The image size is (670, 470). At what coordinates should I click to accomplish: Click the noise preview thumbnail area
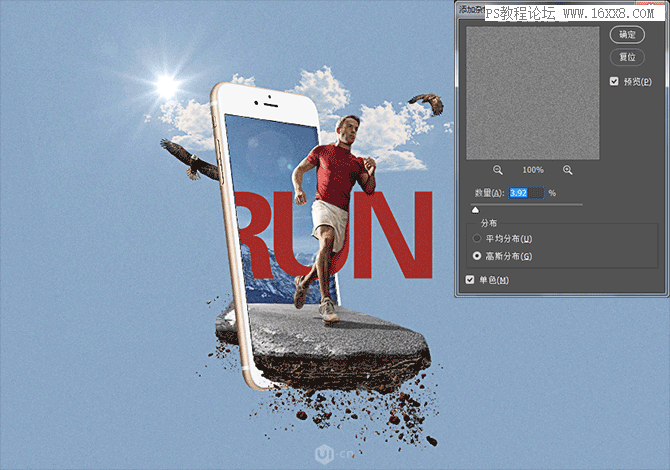pos(532,93)
